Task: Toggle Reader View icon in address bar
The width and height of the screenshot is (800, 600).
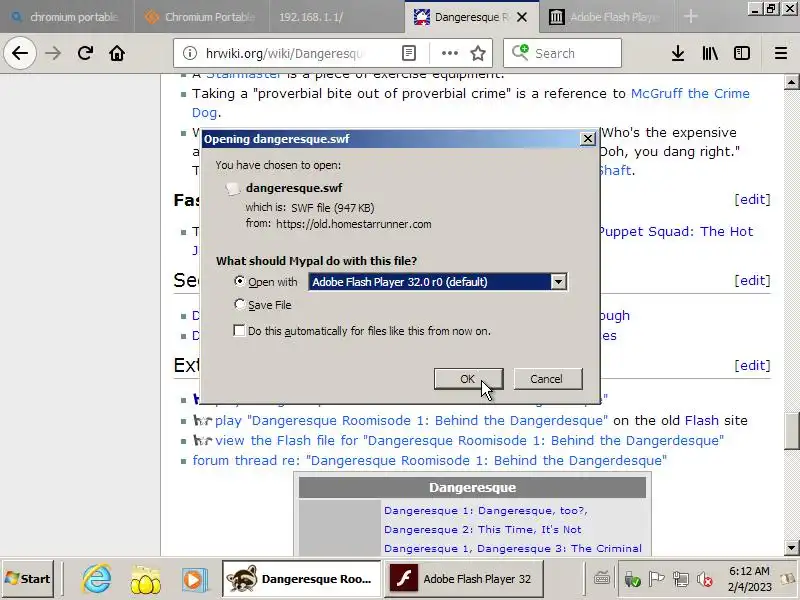Action: [x=409, y=53]
